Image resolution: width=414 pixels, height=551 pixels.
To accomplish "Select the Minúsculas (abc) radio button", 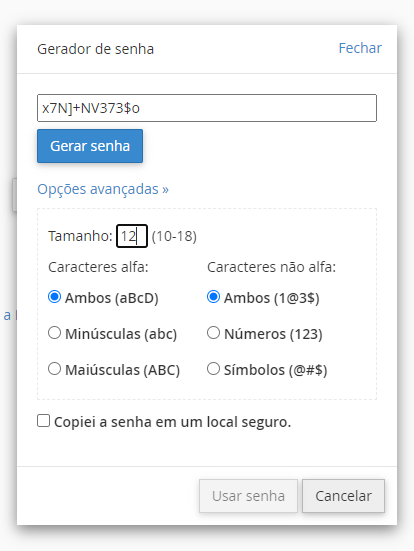I will (54, 332).
